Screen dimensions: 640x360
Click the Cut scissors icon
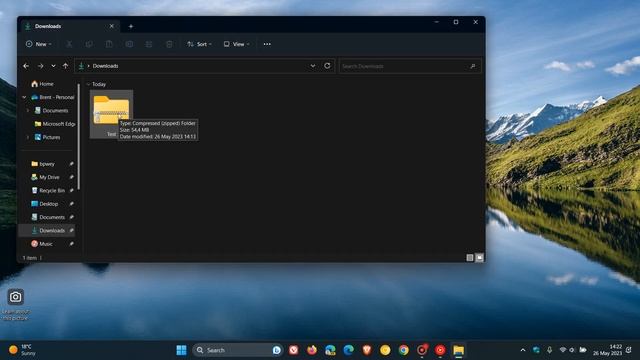coord(69,44)
